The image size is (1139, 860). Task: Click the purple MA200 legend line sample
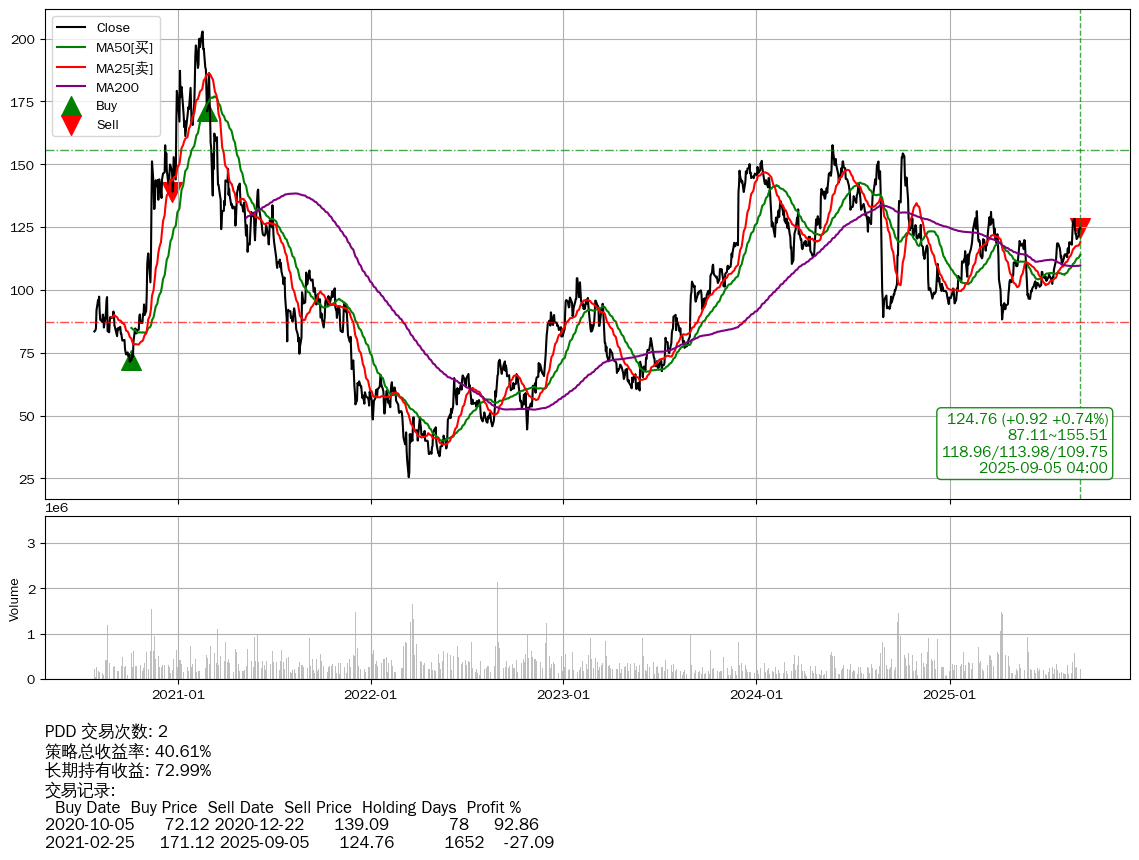click(71, 87)
